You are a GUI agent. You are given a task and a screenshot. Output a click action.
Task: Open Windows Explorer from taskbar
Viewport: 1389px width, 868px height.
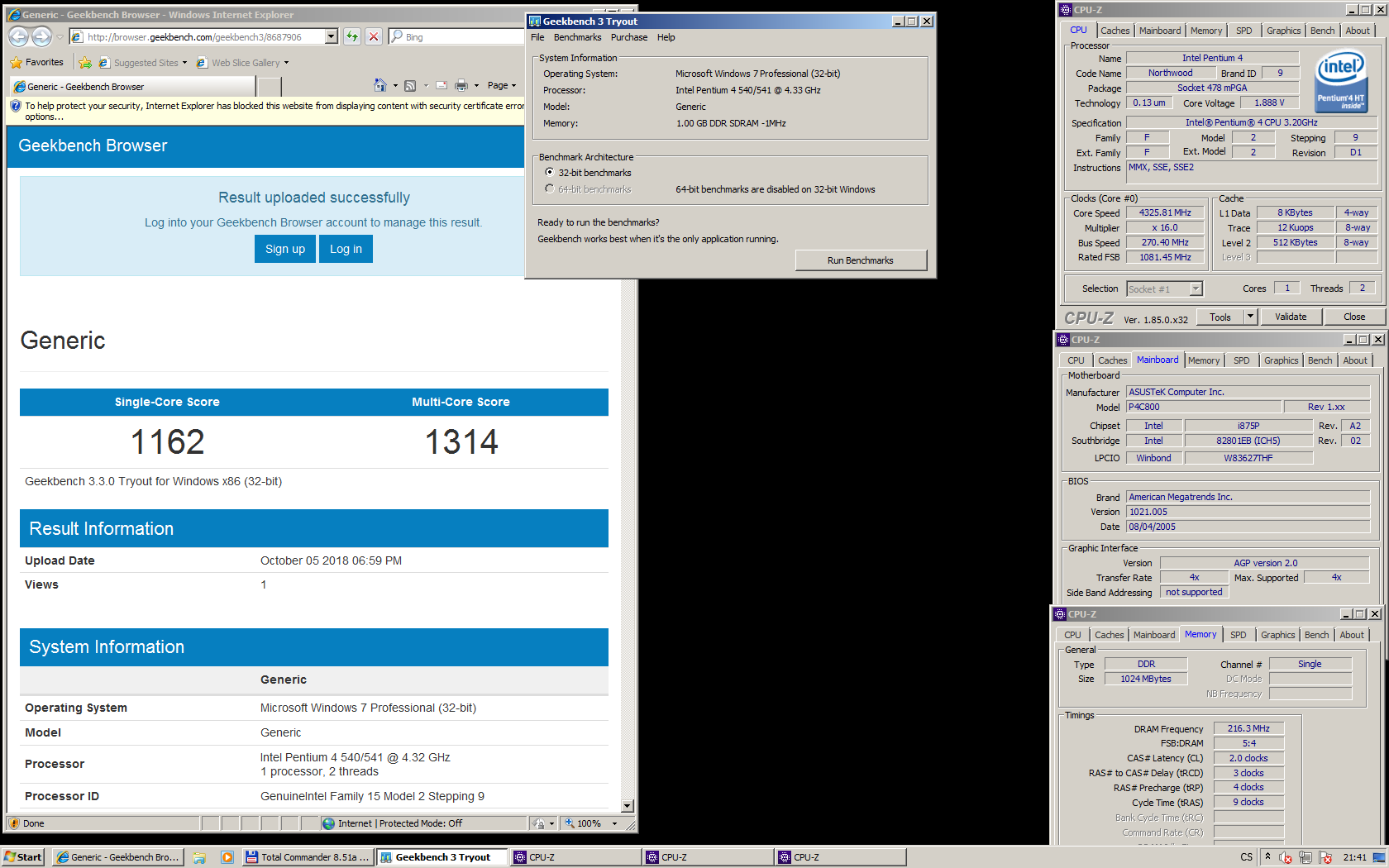coord(199,857)
